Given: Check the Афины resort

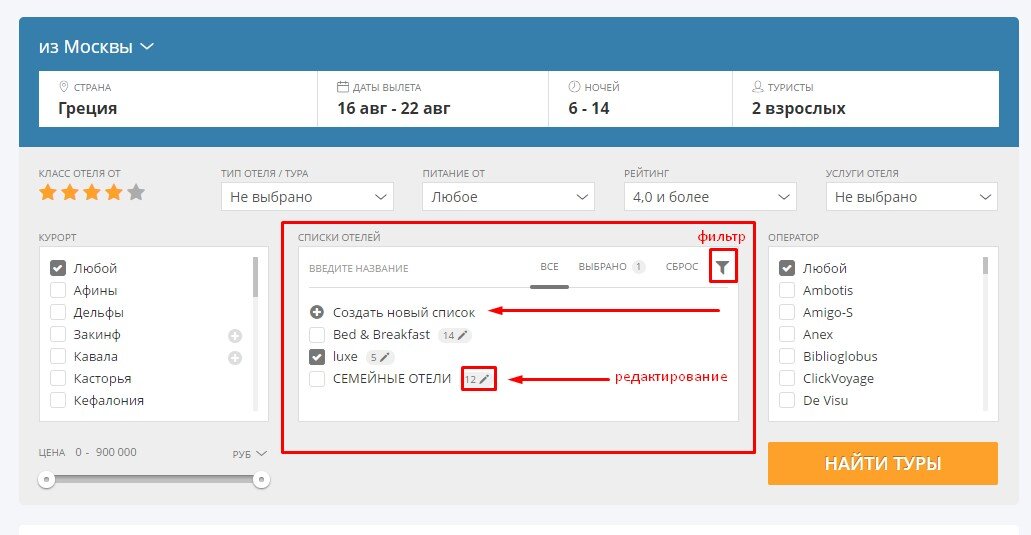Looking at the screenshot, I should point(58,290).
